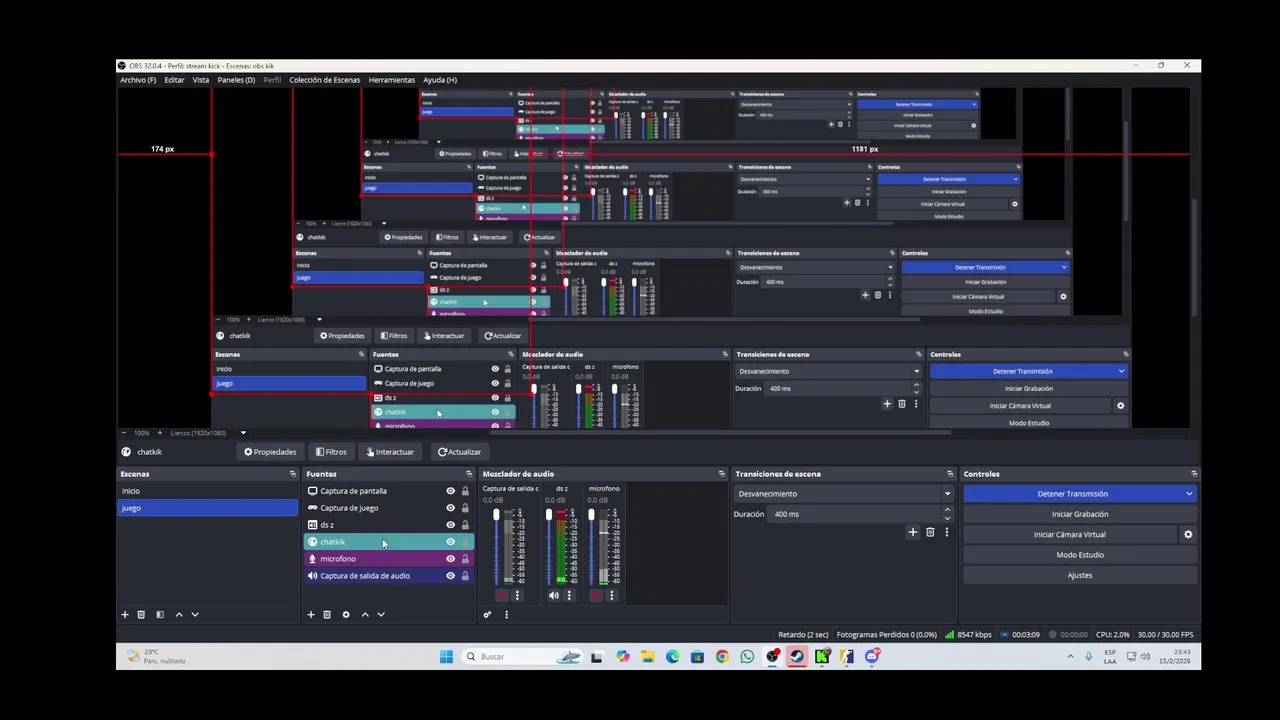This screenshot has height=720, width=1280.
Task: Remove selected source with the trash icon
Action: coord(327,614)
